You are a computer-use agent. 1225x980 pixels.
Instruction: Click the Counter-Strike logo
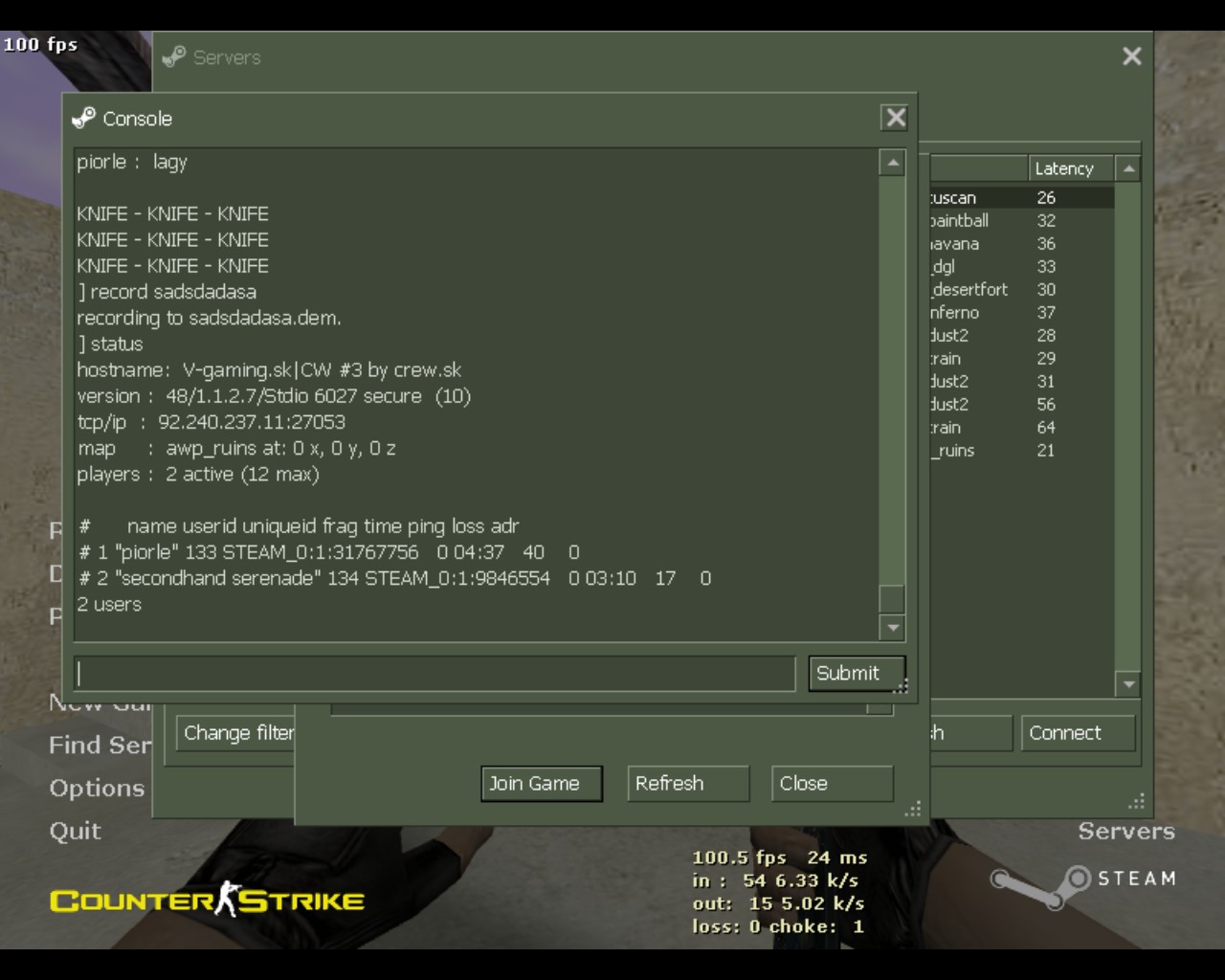pos(207,900)
